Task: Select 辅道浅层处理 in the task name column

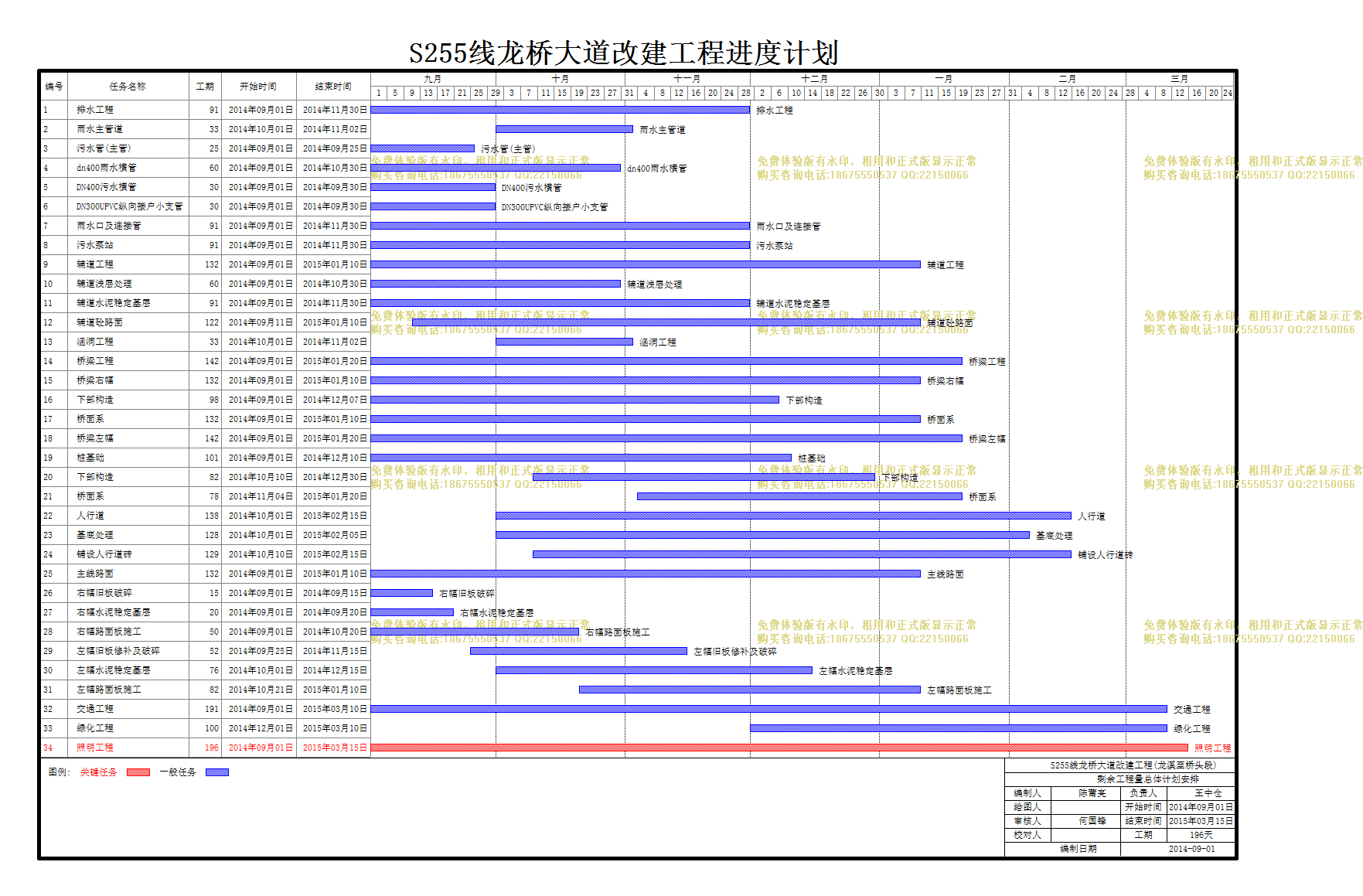Action: (x=104, y=284)
